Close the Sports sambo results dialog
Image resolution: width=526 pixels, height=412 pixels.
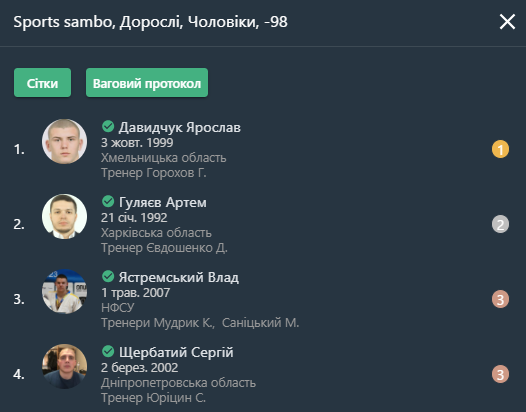tap(507, 22)
